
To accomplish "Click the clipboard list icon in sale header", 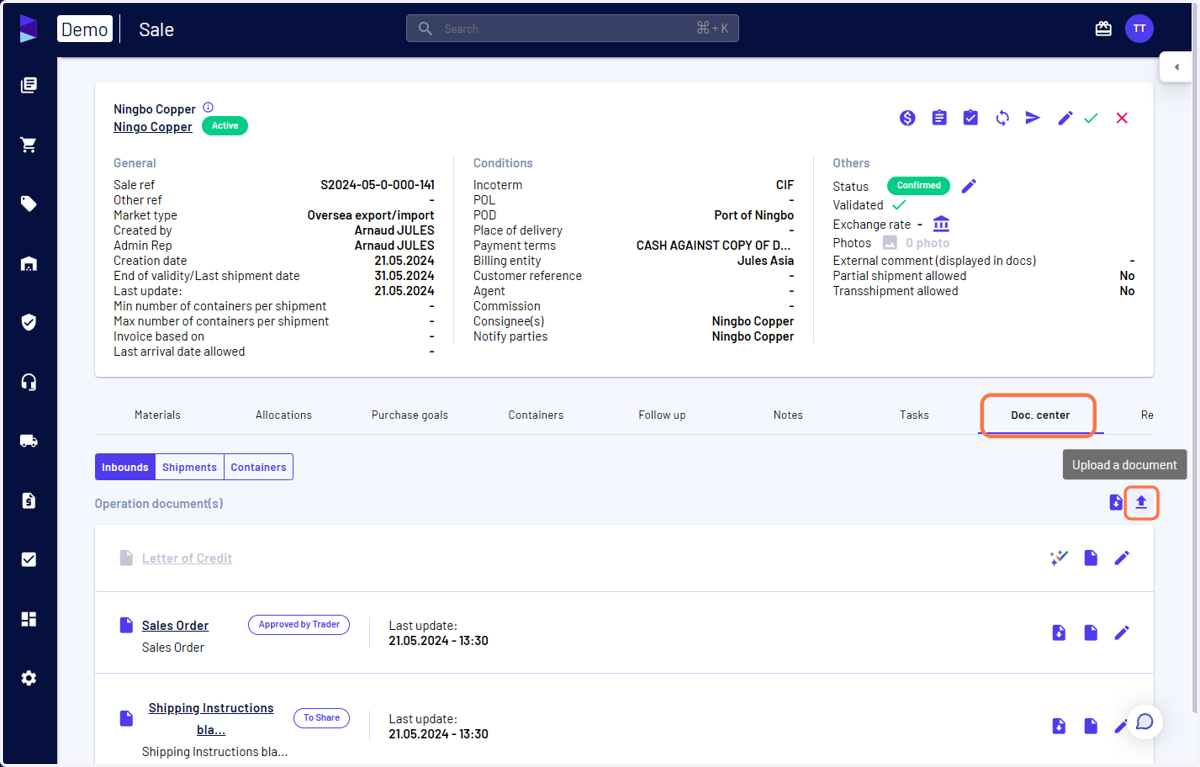I will 939,118.
